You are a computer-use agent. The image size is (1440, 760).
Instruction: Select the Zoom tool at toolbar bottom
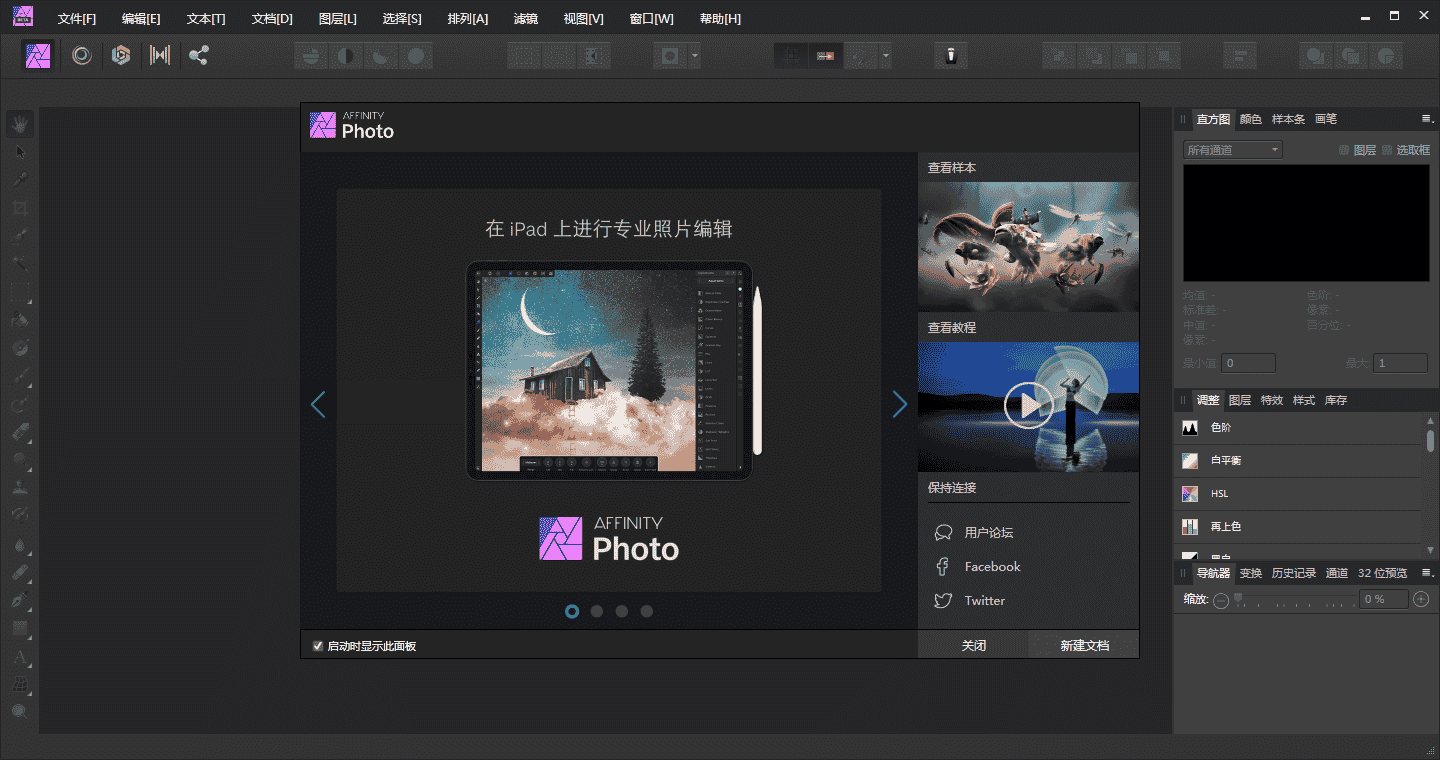[x=20, y=710]
